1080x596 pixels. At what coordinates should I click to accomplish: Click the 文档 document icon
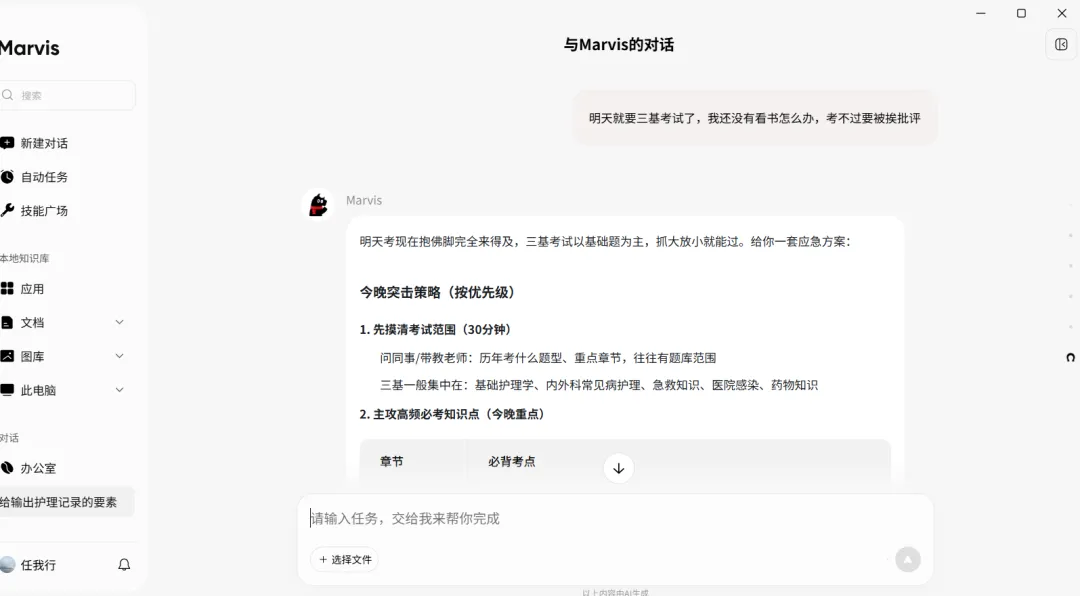[x=7, y=322]
